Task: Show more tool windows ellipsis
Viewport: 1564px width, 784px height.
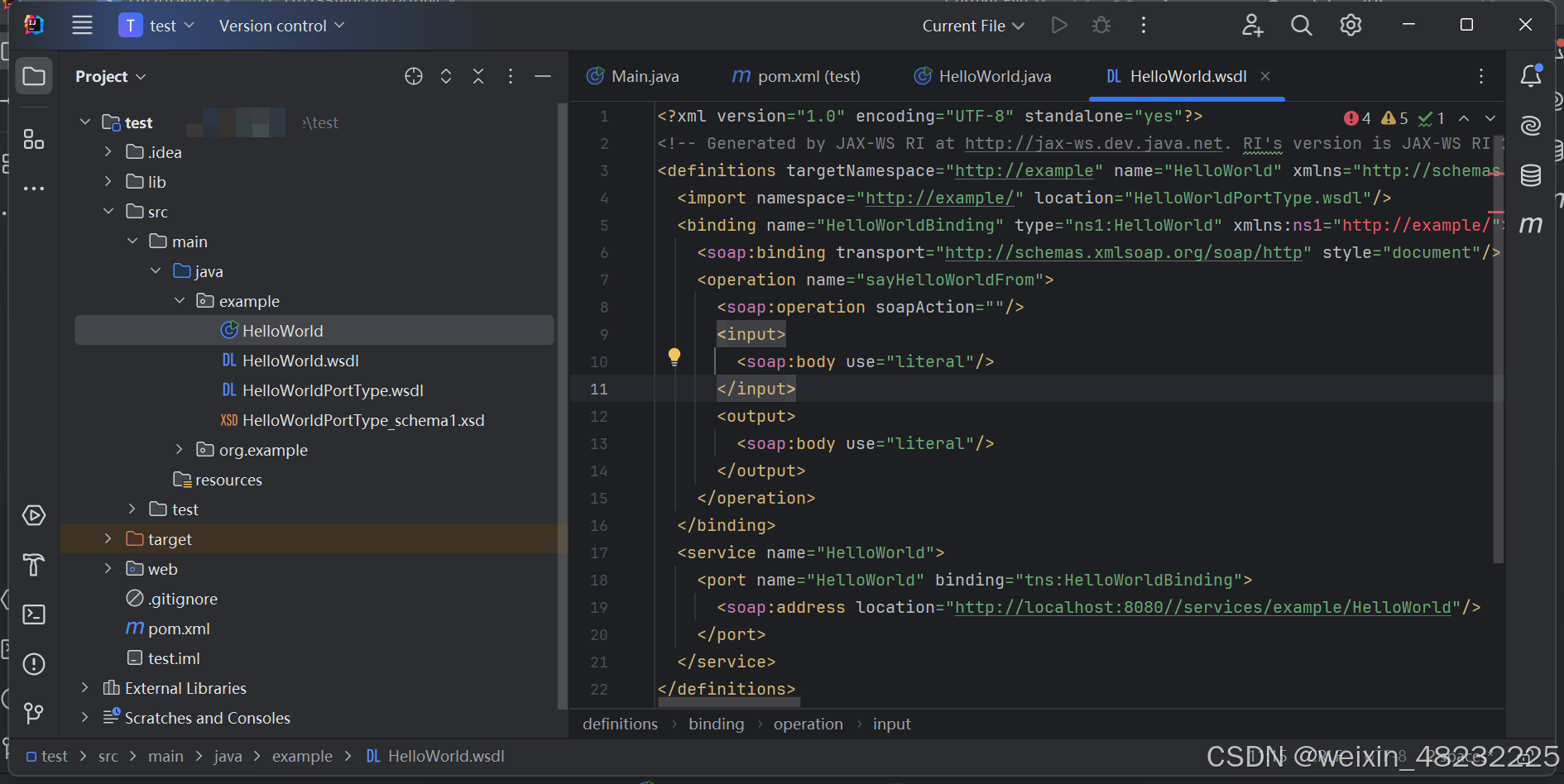Action: pyautogui.click(x=34, y=189)
